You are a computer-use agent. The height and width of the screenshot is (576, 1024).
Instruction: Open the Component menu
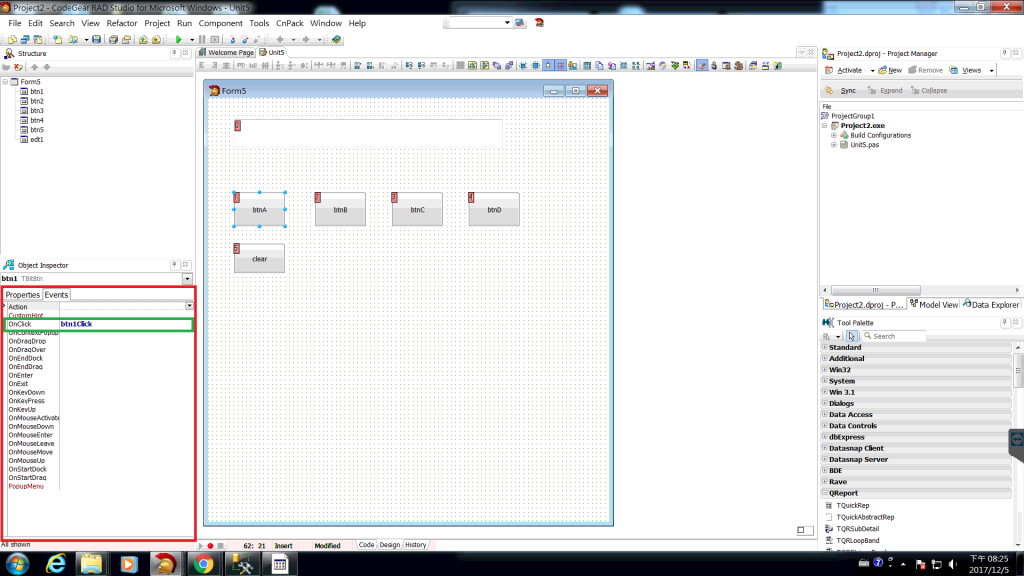(x=220, y=23)
